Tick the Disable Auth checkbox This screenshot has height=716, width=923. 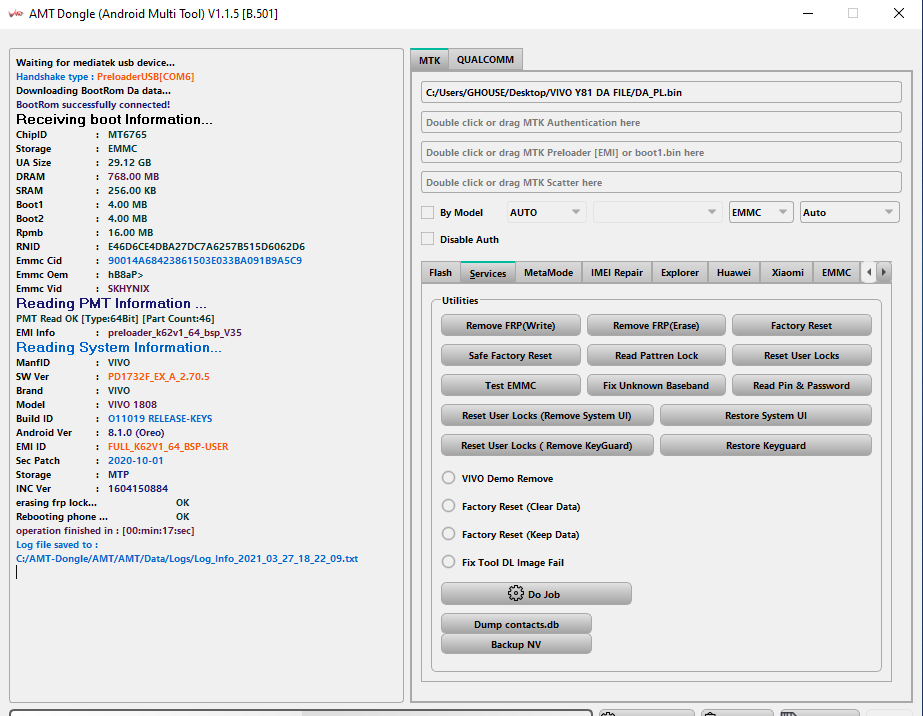[x=428, y=239]
